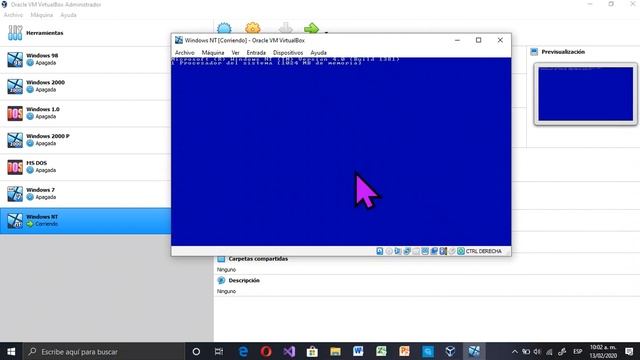Open Archivo menu in Windows NT window
The width and height of the screenshot is (640, 360).
click(x=184, y=53)
